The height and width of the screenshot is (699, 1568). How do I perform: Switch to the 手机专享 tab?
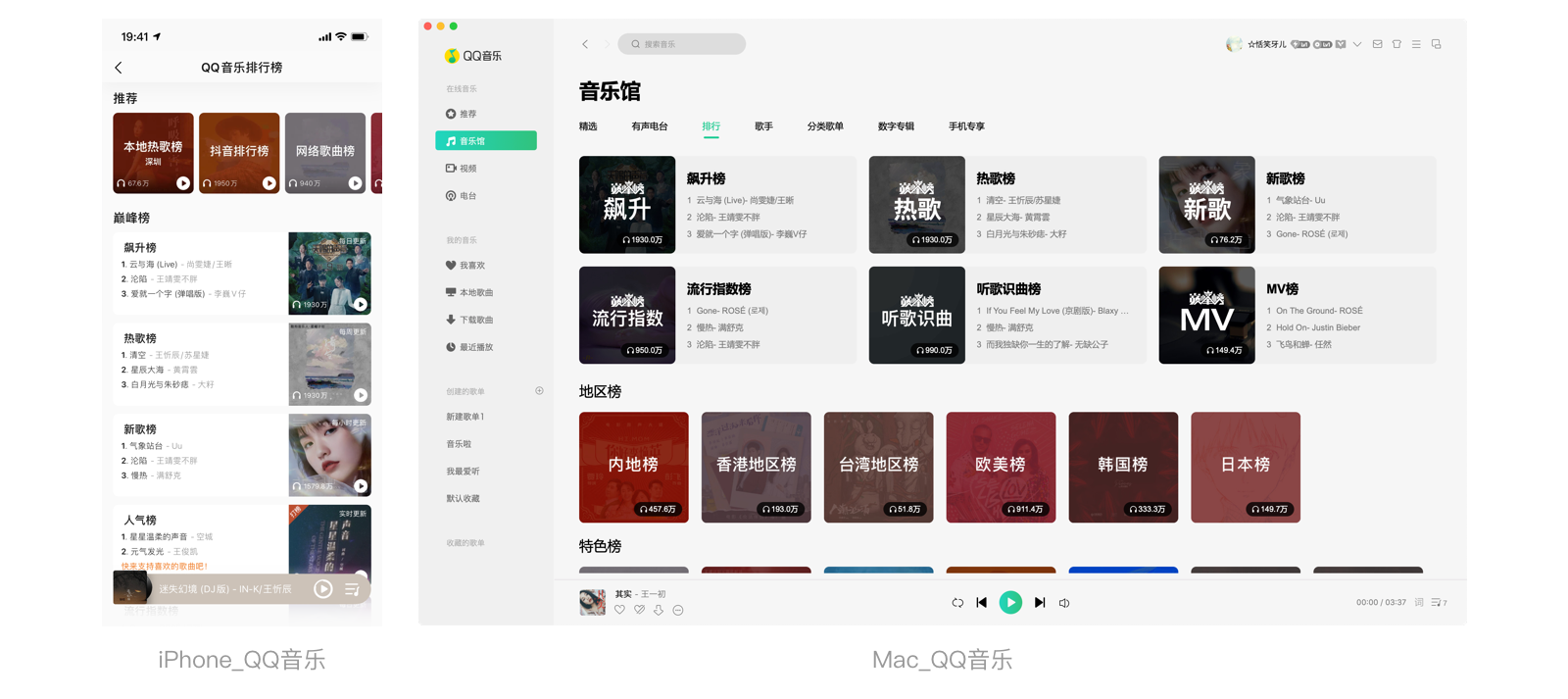tap(966, 126)
